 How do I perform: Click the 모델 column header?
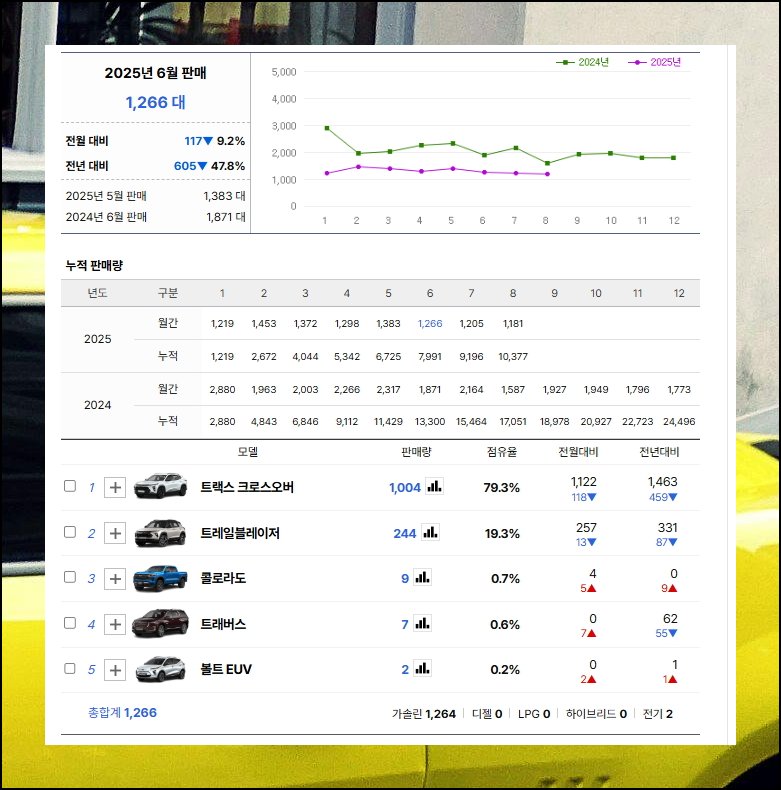(x=248, y=452)
